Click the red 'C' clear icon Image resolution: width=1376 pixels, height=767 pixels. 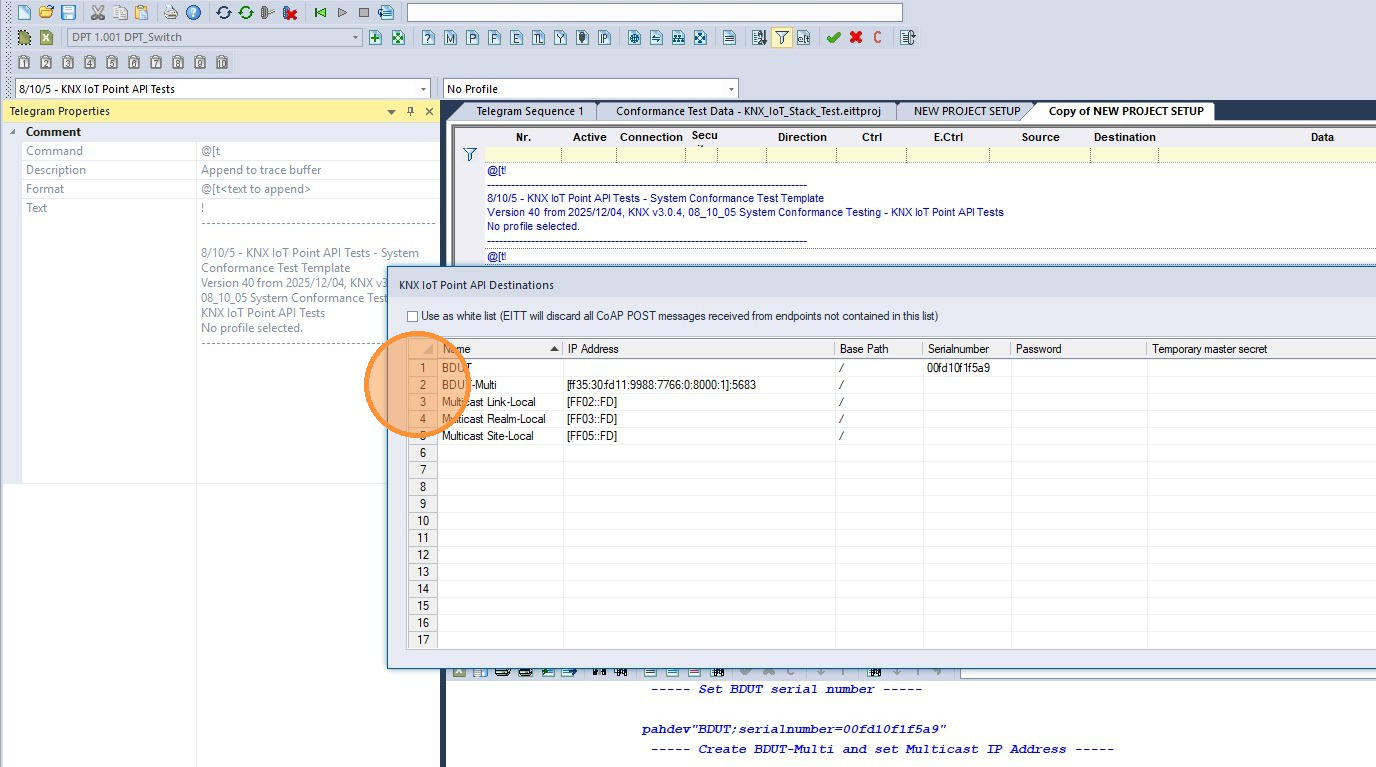pos(878,38)
